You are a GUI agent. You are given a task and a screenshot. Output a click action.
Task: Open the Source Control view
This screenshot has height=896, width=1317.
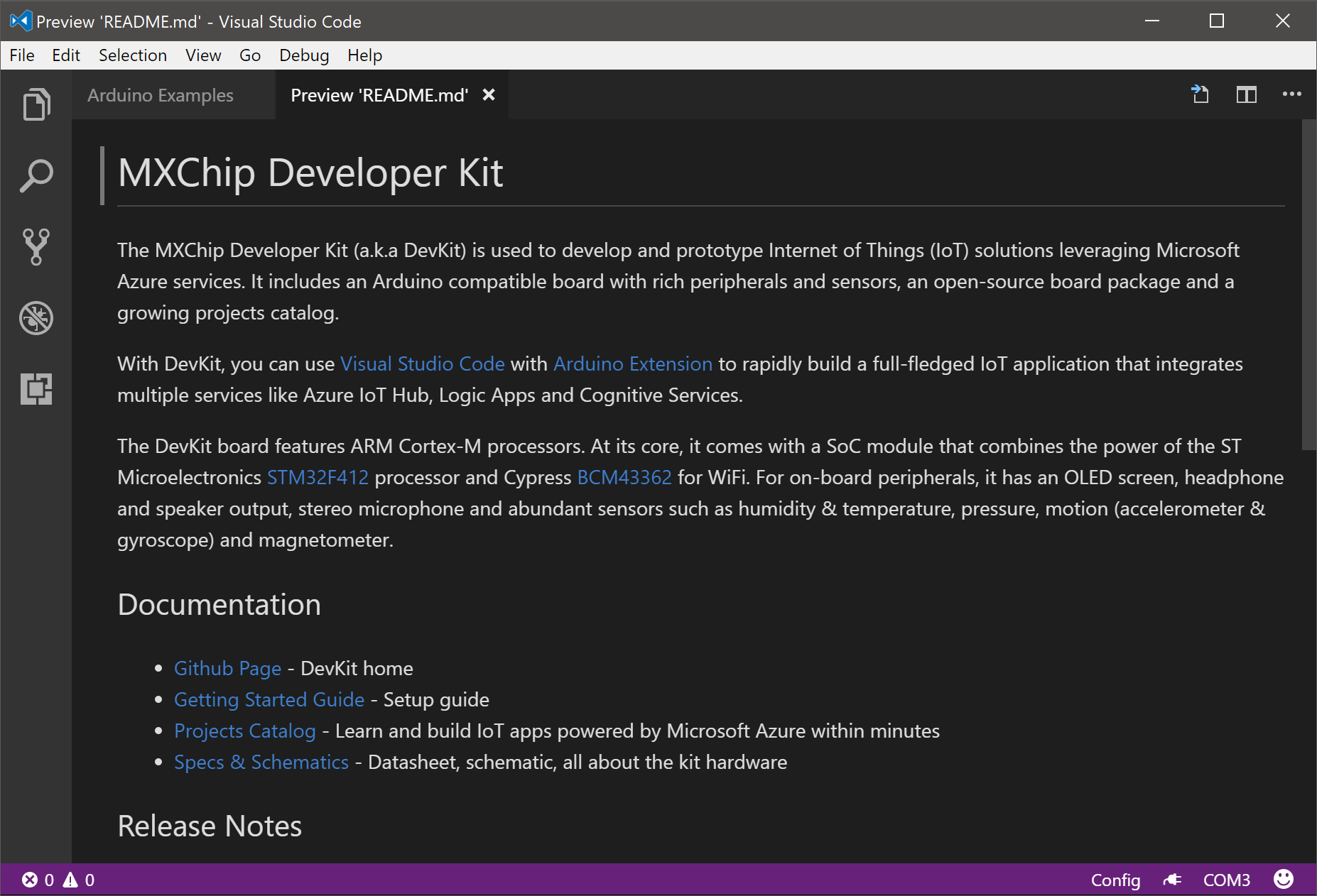point(36,246)
